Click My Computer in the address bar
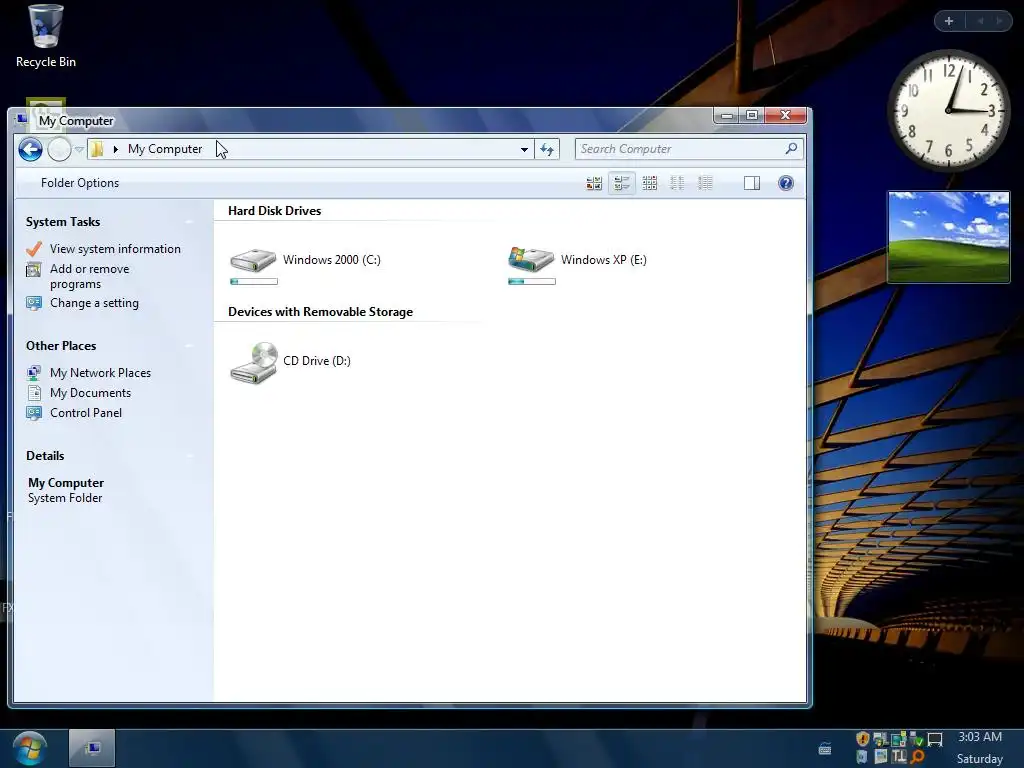Image resolution: width=1024 pixels, height=768 pixels. pos(165,149)
